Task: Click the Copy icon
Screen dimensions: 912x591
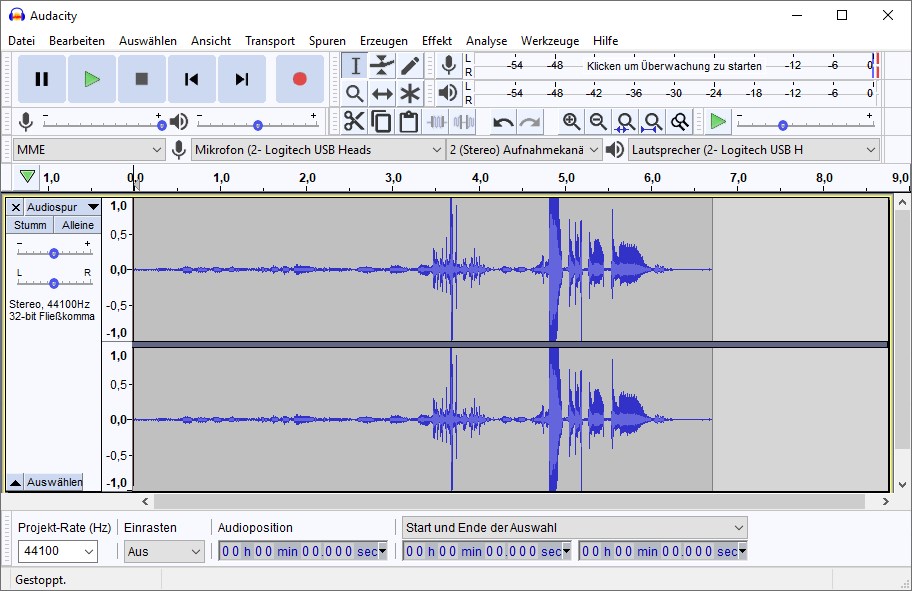Action: click(x=382, y=122)
